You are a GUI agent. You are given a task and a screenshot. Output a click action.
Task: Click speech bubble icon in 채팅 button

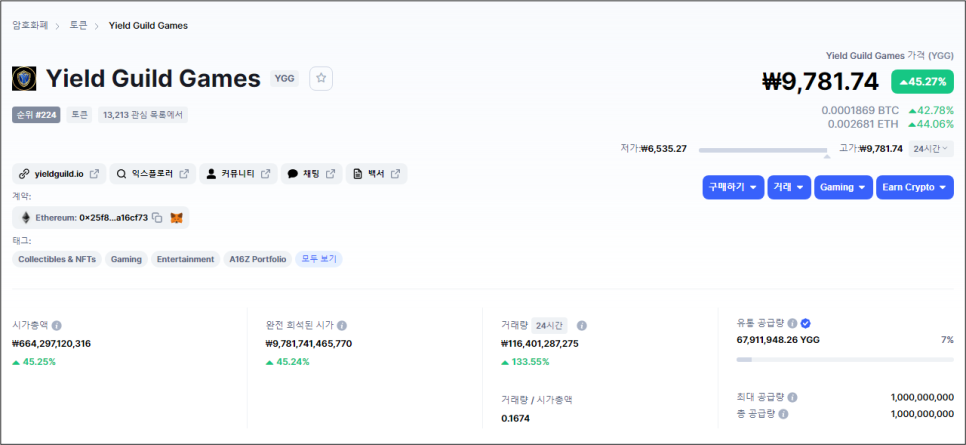pos(293,174)
